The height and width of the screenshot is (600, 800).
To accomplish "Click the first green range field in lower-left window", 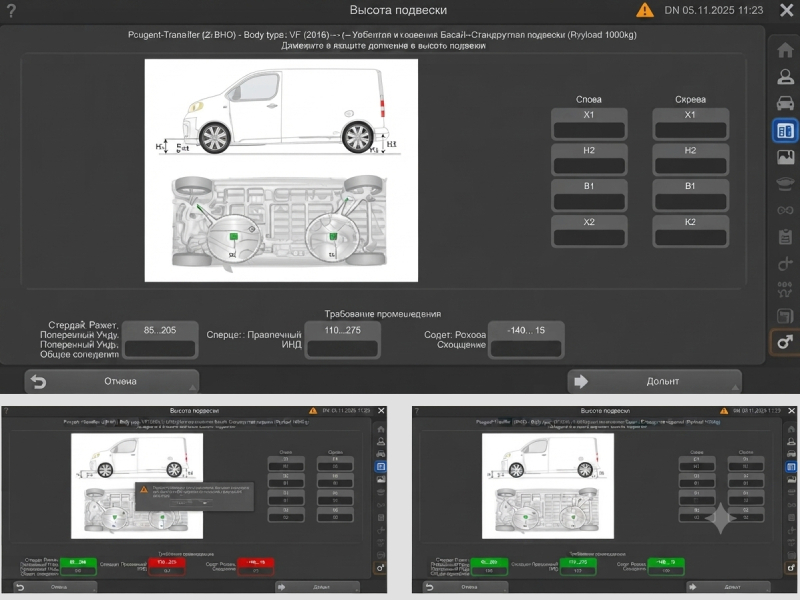I will [x=78, y=566].
